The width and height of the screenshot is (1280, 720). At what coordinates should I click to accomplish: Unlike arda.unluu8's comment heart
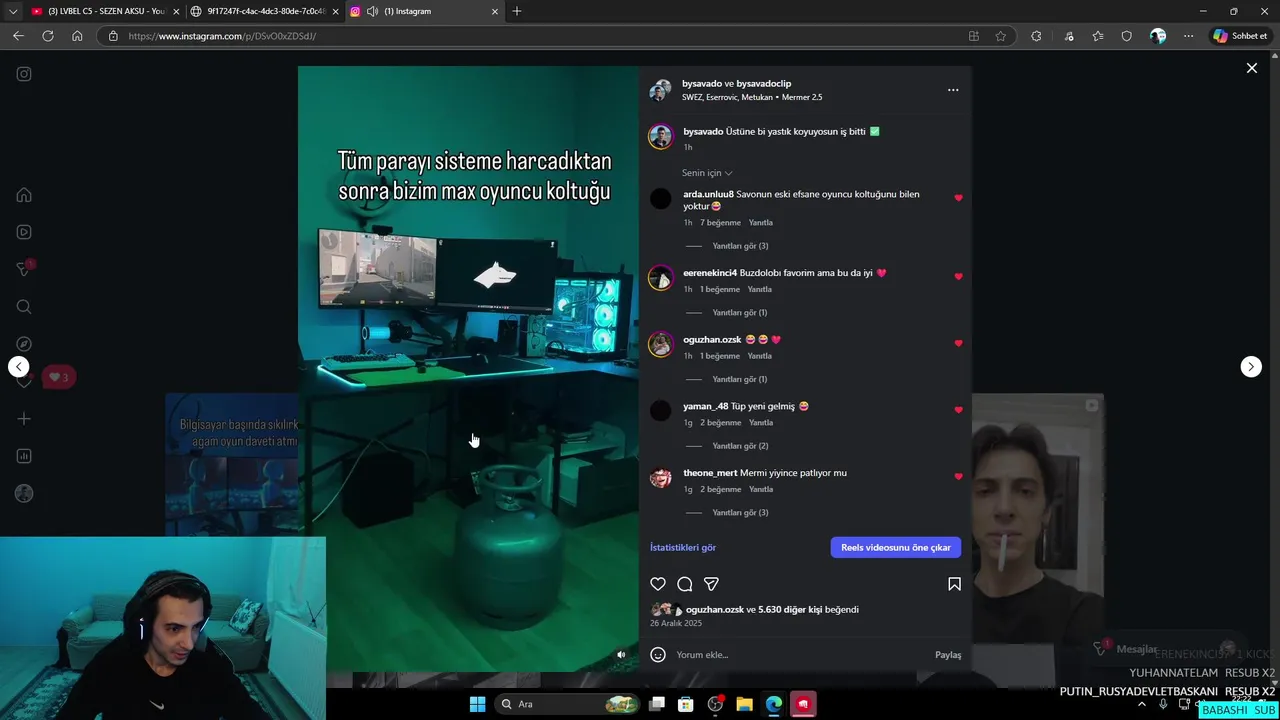tap(958, 198)
